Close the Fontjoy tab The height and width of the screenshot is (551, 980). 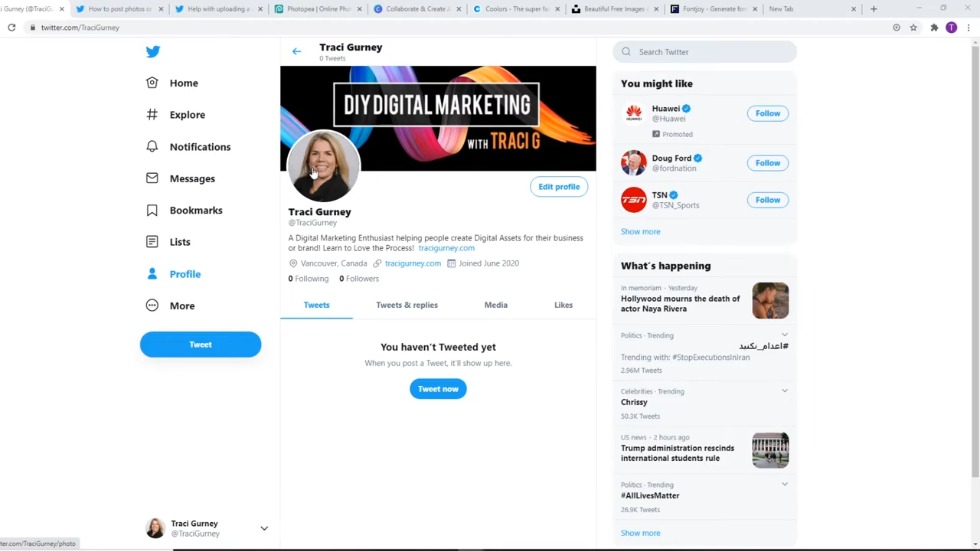click(x=755, y=9)
